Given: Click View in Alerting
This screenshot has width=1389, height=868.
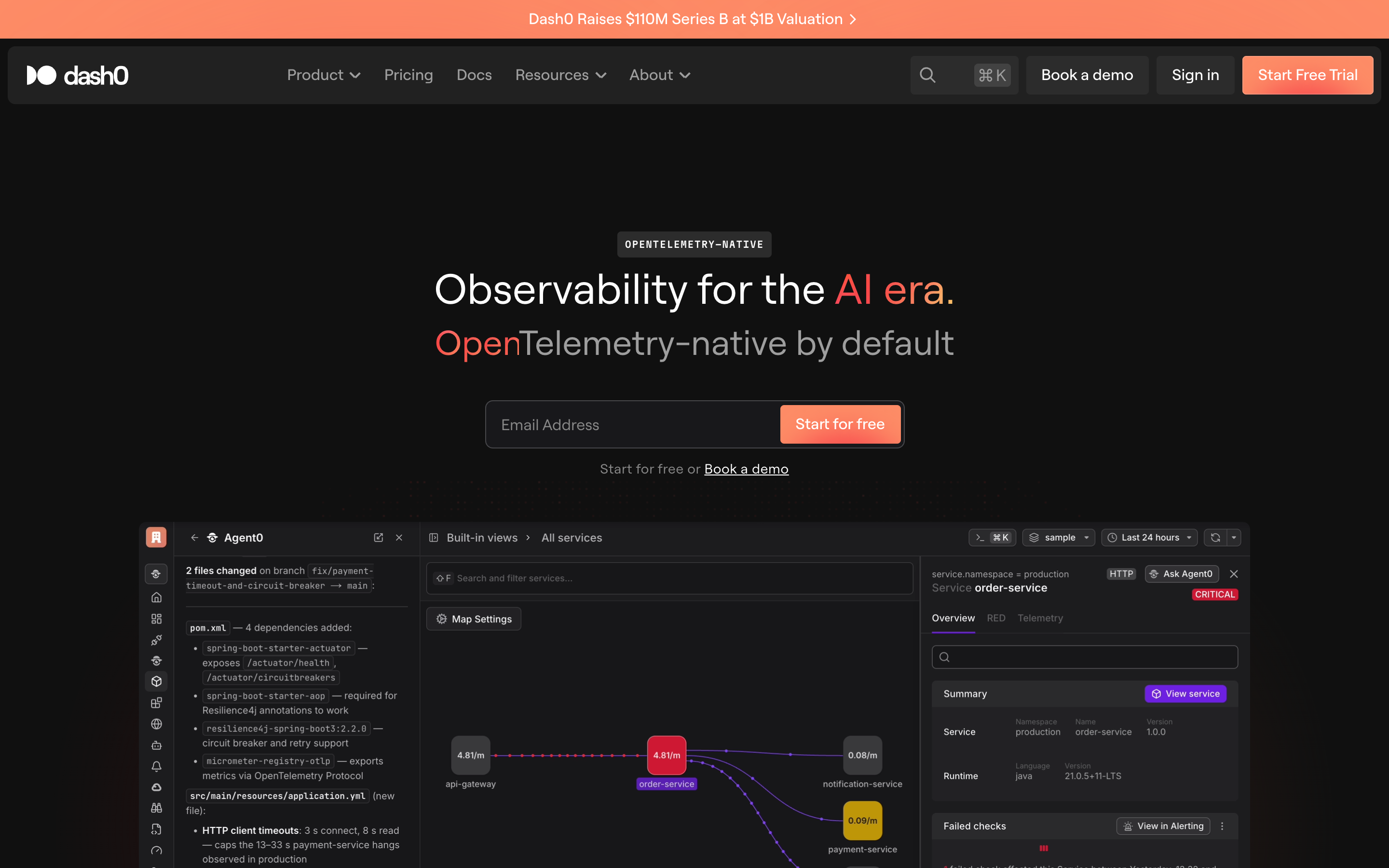Looking at the screenshot, I should [x=1163, y=826].
